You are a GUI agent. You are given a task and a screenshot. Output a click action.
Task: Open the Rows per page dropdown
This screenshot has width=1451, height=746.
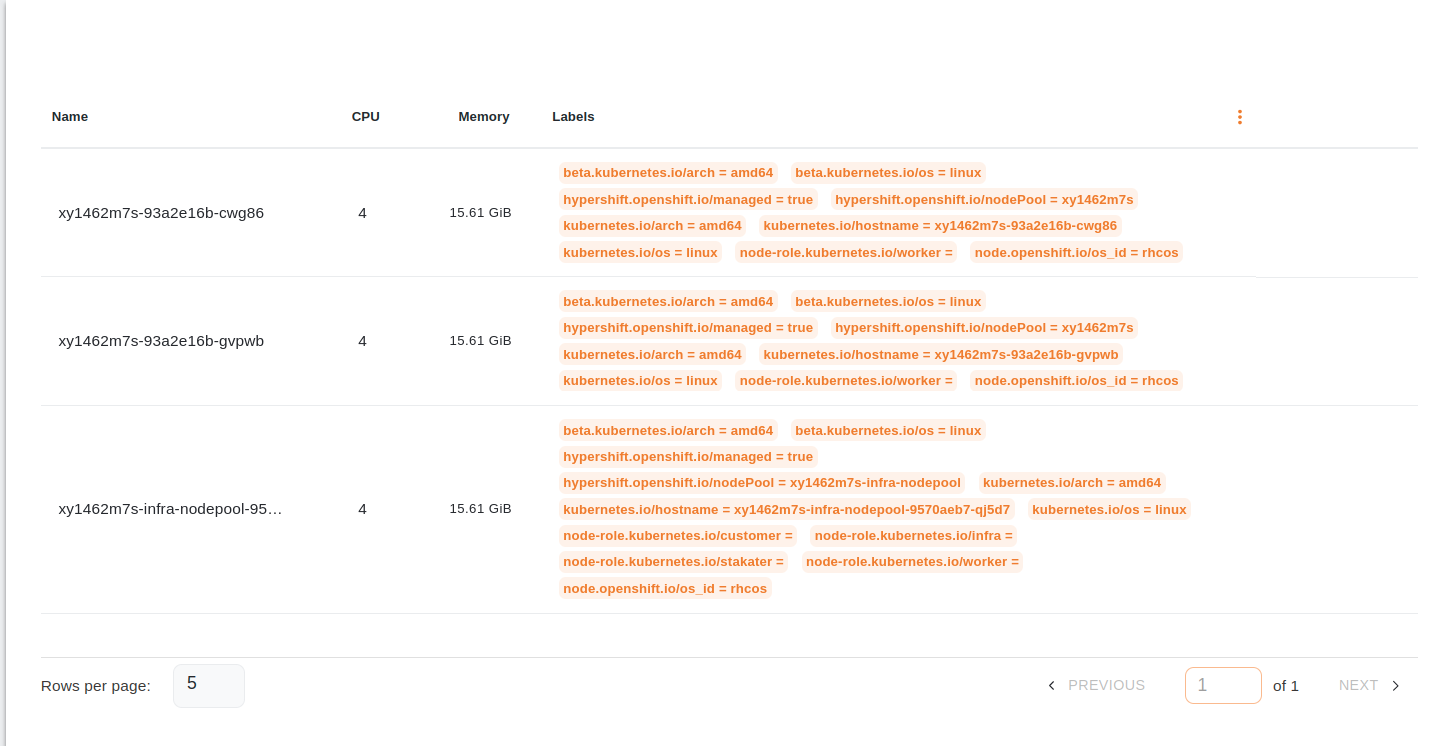pyautogui.click(x=208, y=686)
